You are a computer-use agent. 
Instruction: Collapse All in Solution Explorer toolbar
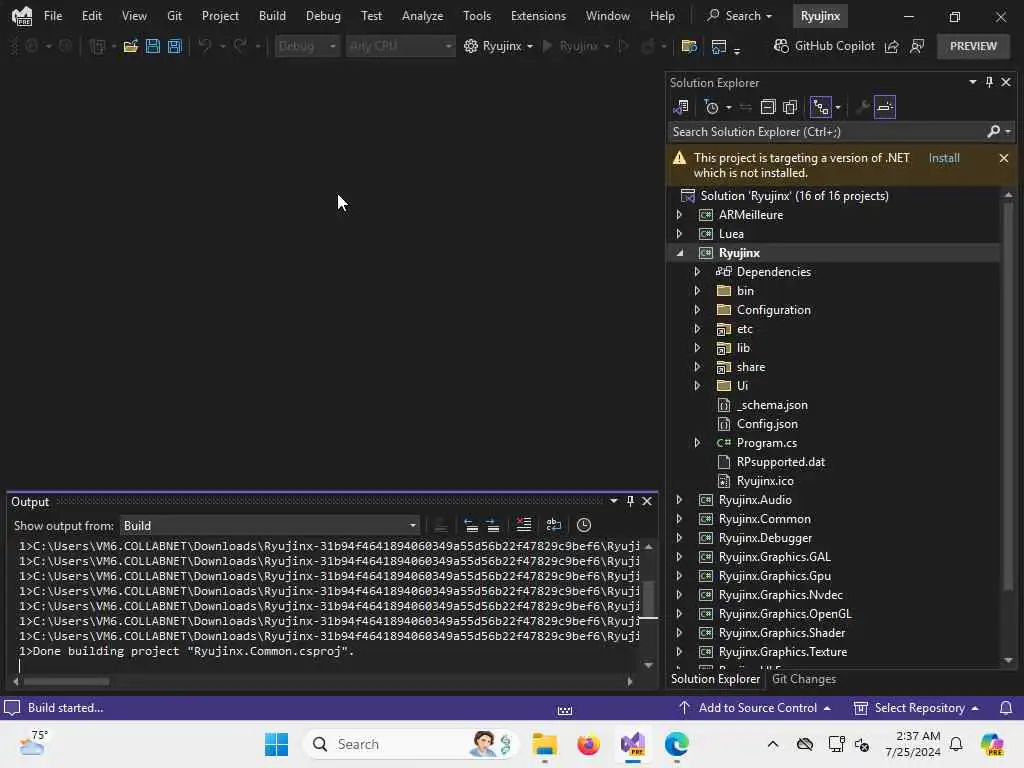pyautogui.click(x=768, y=107)
